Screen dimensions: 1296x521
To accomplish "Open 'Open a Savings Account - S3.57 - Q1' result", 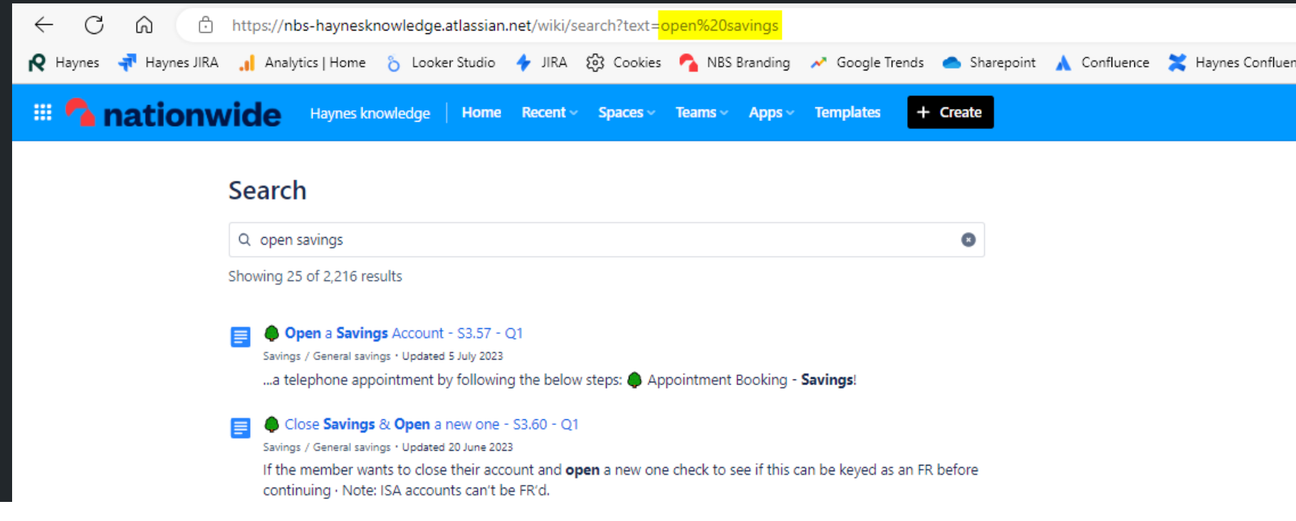I will click(x=403, y=333).
